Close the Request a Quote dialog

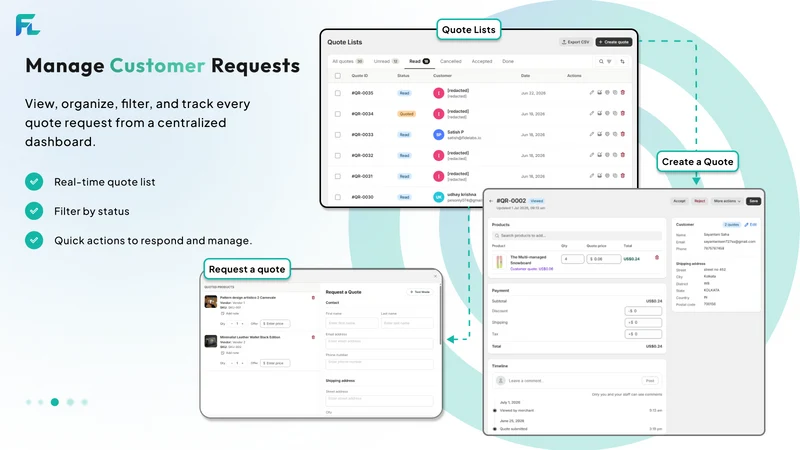point(435,277)
